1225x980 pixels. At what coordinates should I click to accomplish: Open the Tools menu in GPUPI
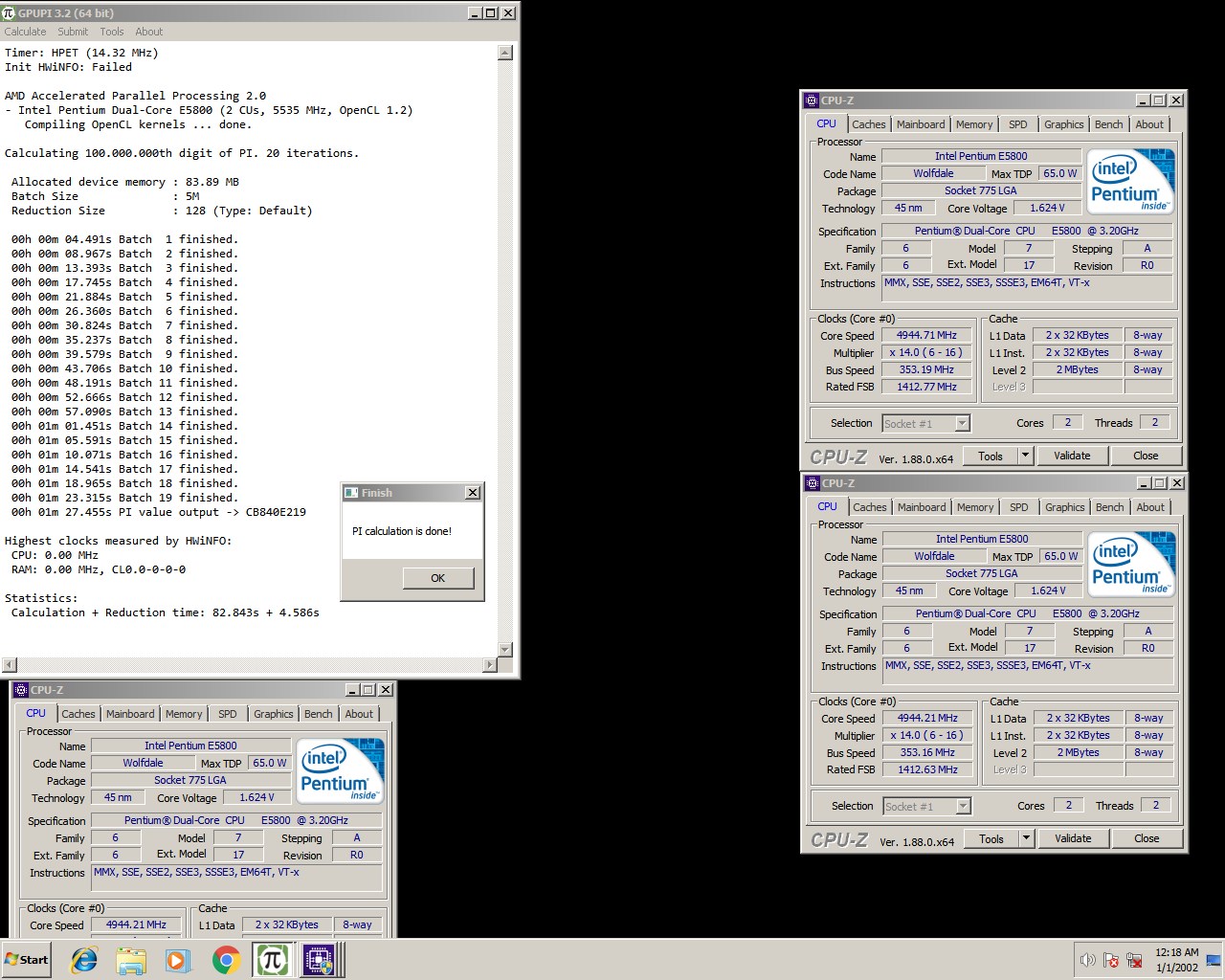(x=112, y=32)
